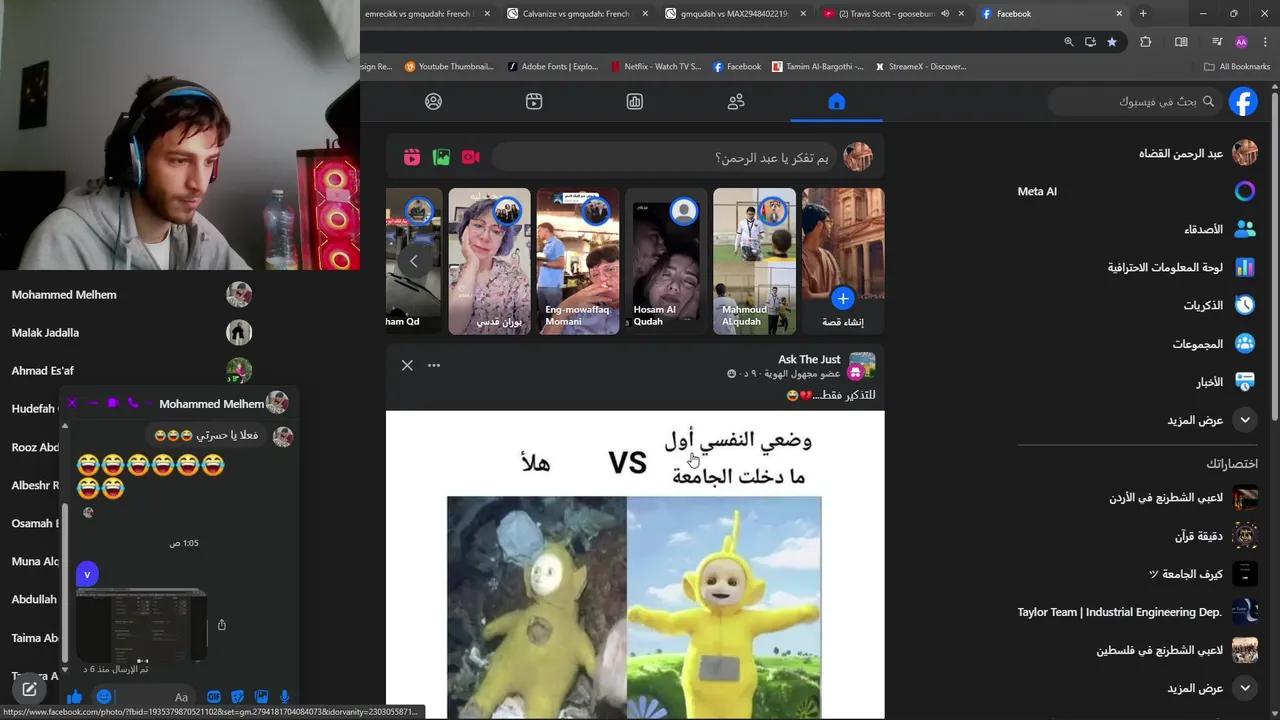Send a thumbs-up like in the chat
This screenshot has height=720, width=1280.
click(74, 697)
